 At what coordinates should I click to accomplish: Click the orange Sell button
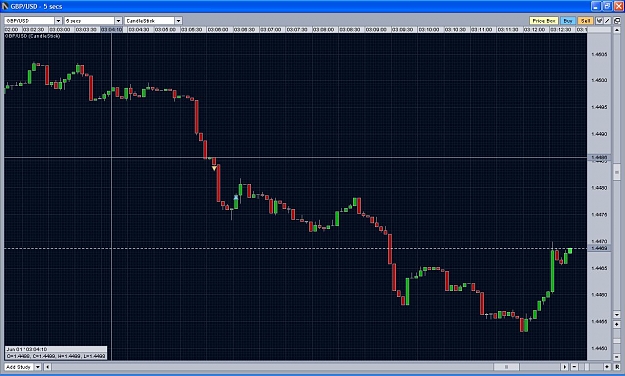(x=586, y=21)
